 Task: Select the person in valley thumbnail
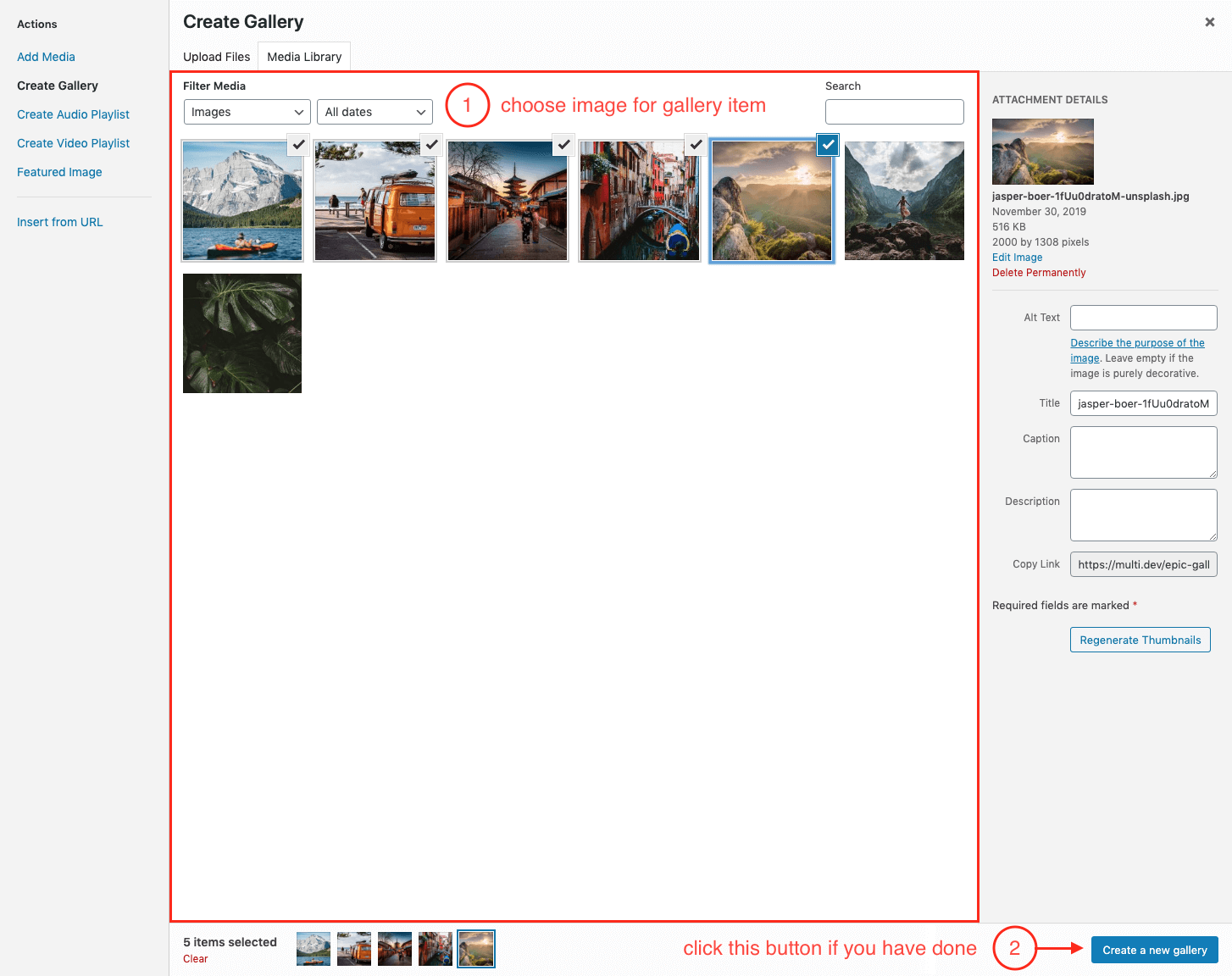(x=904, y=201)
